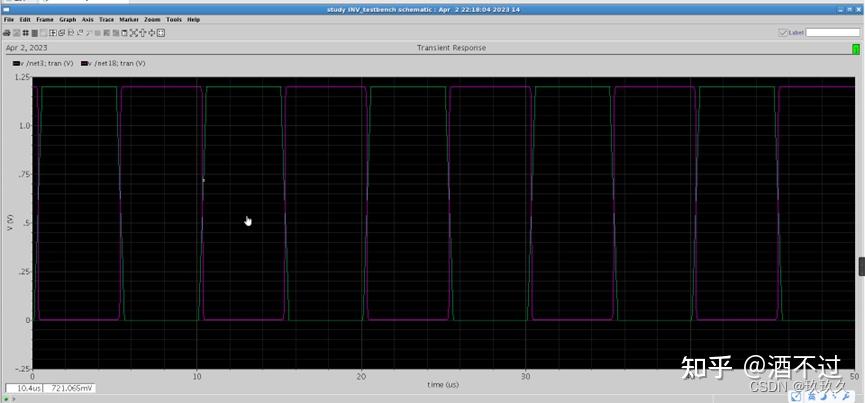Image resolution: width=865 pixels, height=403 pixels.
Task: Click the Label text input field
Action: point(832,33)
